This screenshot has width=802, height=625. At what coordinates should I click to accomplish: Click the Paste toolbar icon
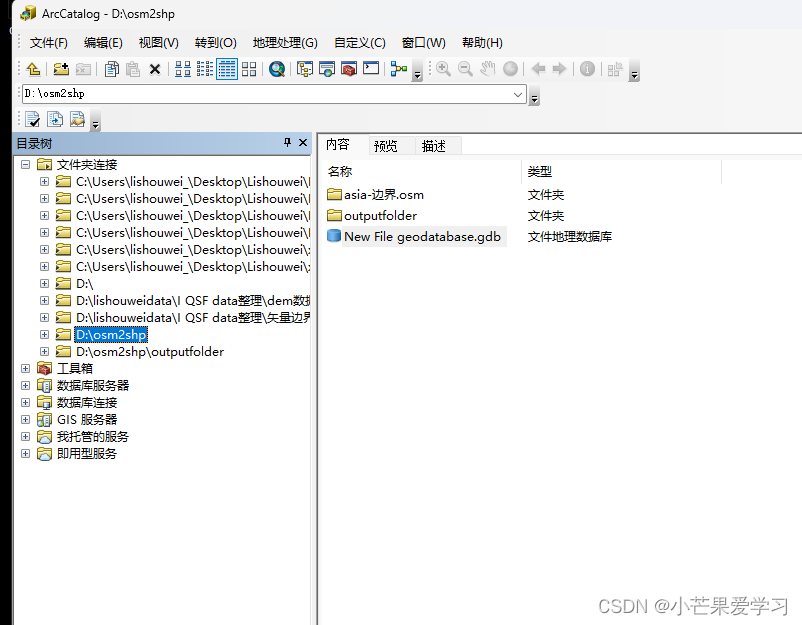tap(133, 69)
